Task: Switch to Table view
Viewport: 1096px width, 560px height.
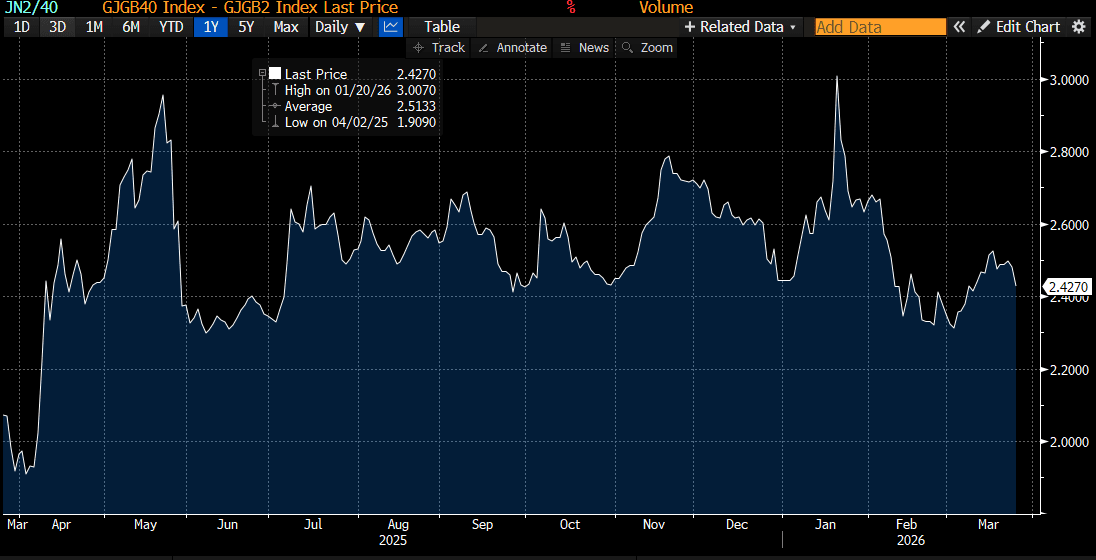Action: coord(442,27)
